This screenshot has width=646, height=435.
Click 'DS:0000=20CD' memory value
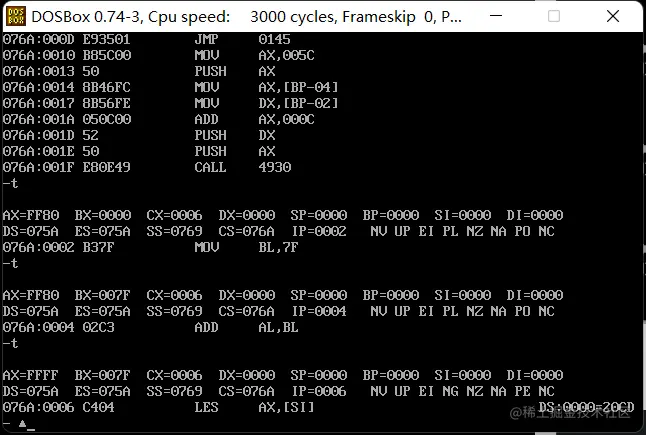tap(586, 407)
